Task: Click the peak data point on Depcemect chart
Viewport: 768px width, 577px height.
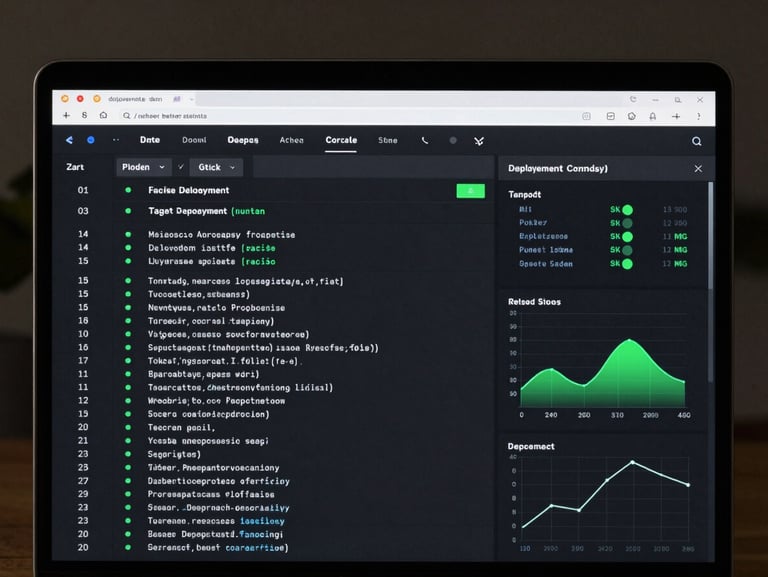Action: tap(632, 462)
